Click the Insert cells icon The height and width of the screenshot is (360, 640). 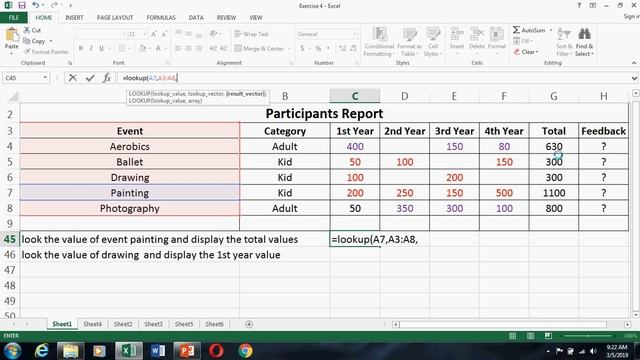coord(457,34)
